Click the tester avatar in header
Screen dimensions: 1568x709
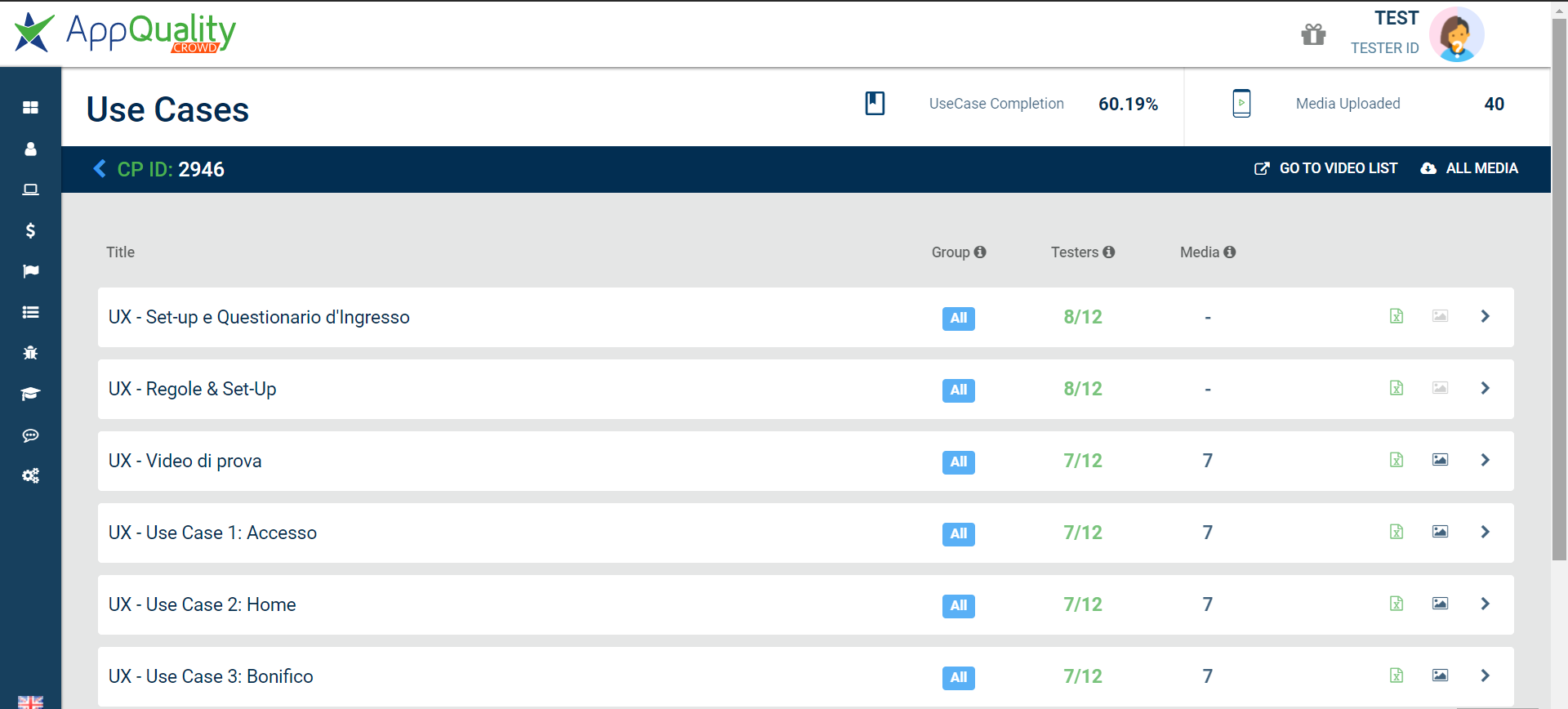coord(1456,34)
